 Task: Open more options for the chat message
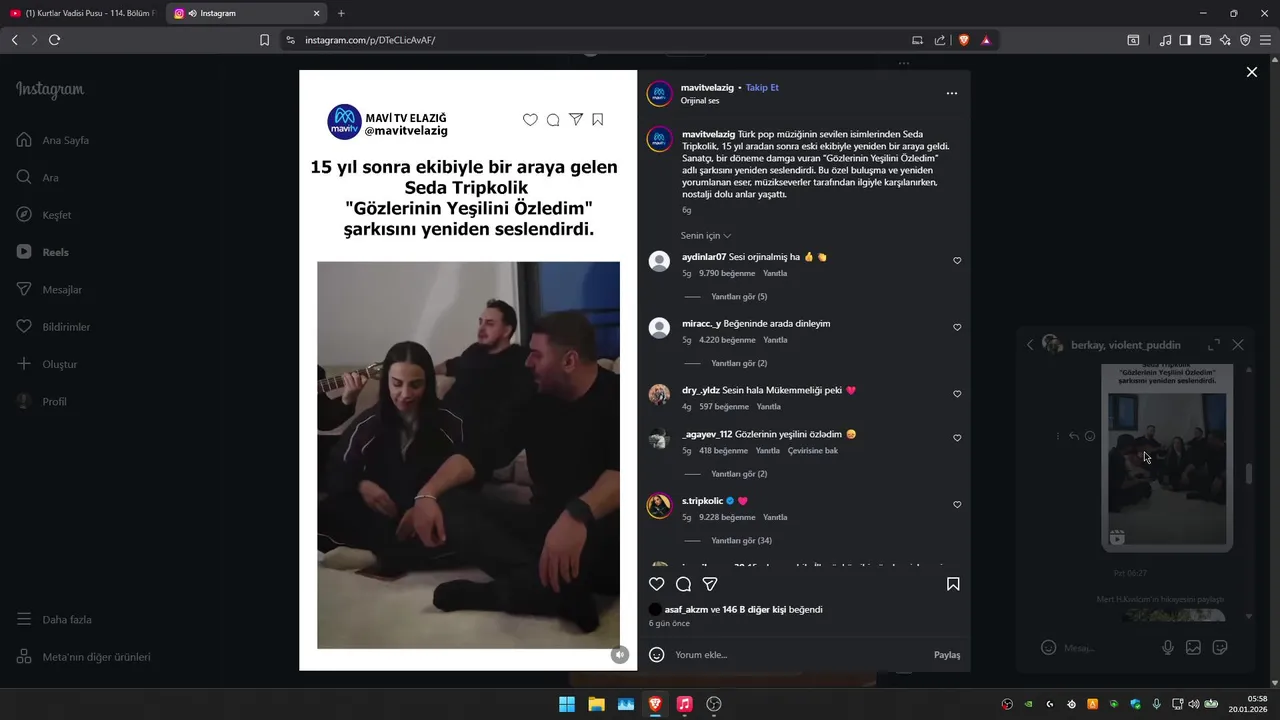coord(1058,436)
